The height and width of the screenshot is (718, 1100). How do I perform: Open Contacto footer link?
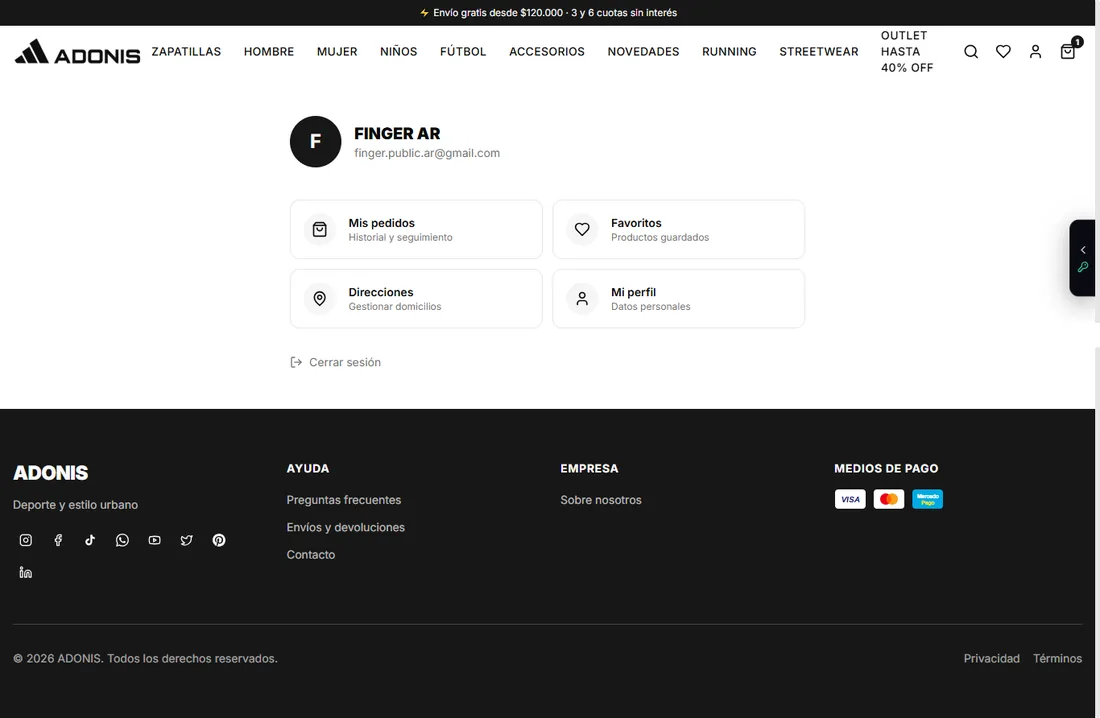(311, 554)
